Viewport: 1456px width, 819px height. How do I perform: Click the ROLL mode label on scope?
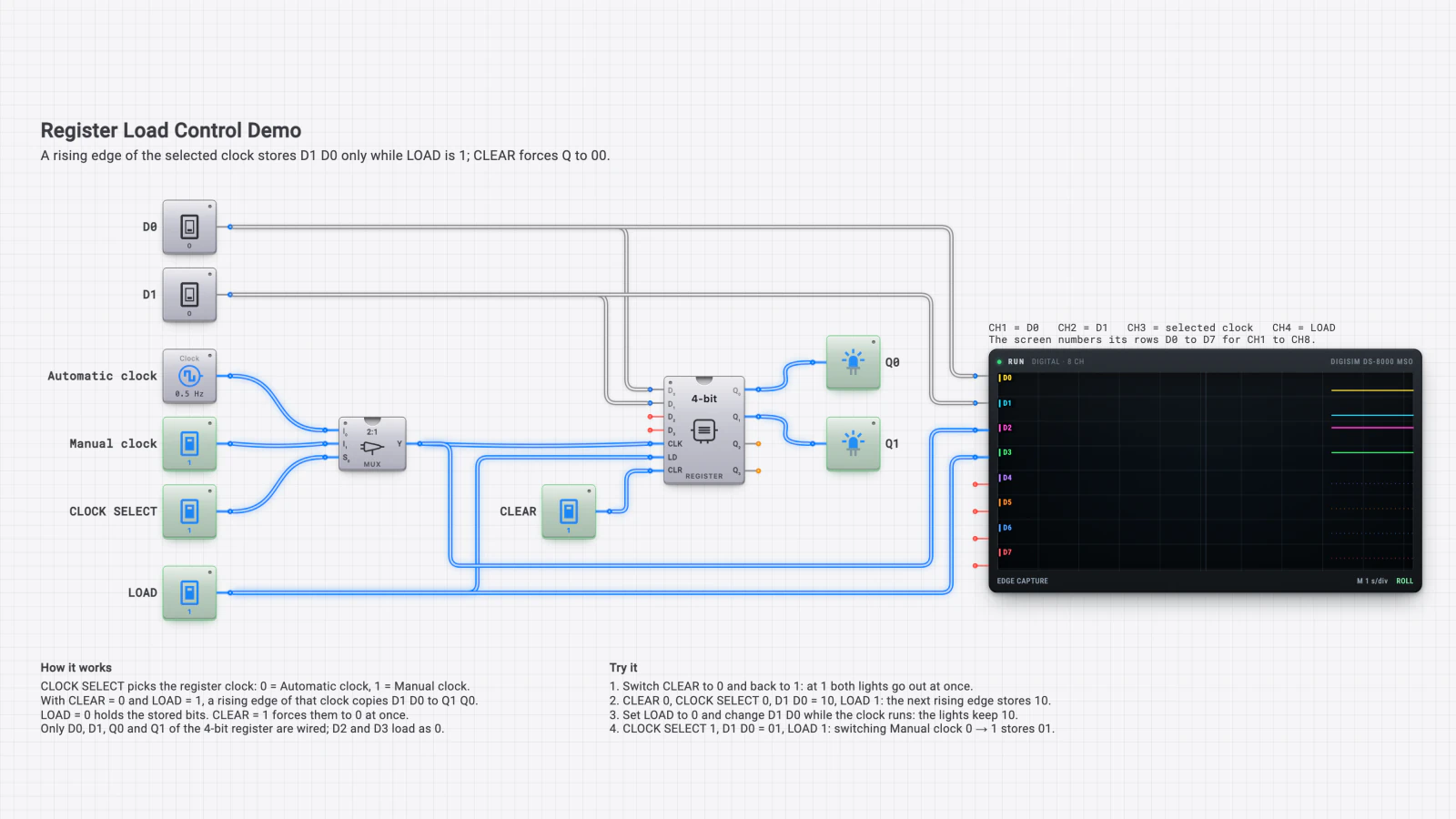pos(1405,581)
